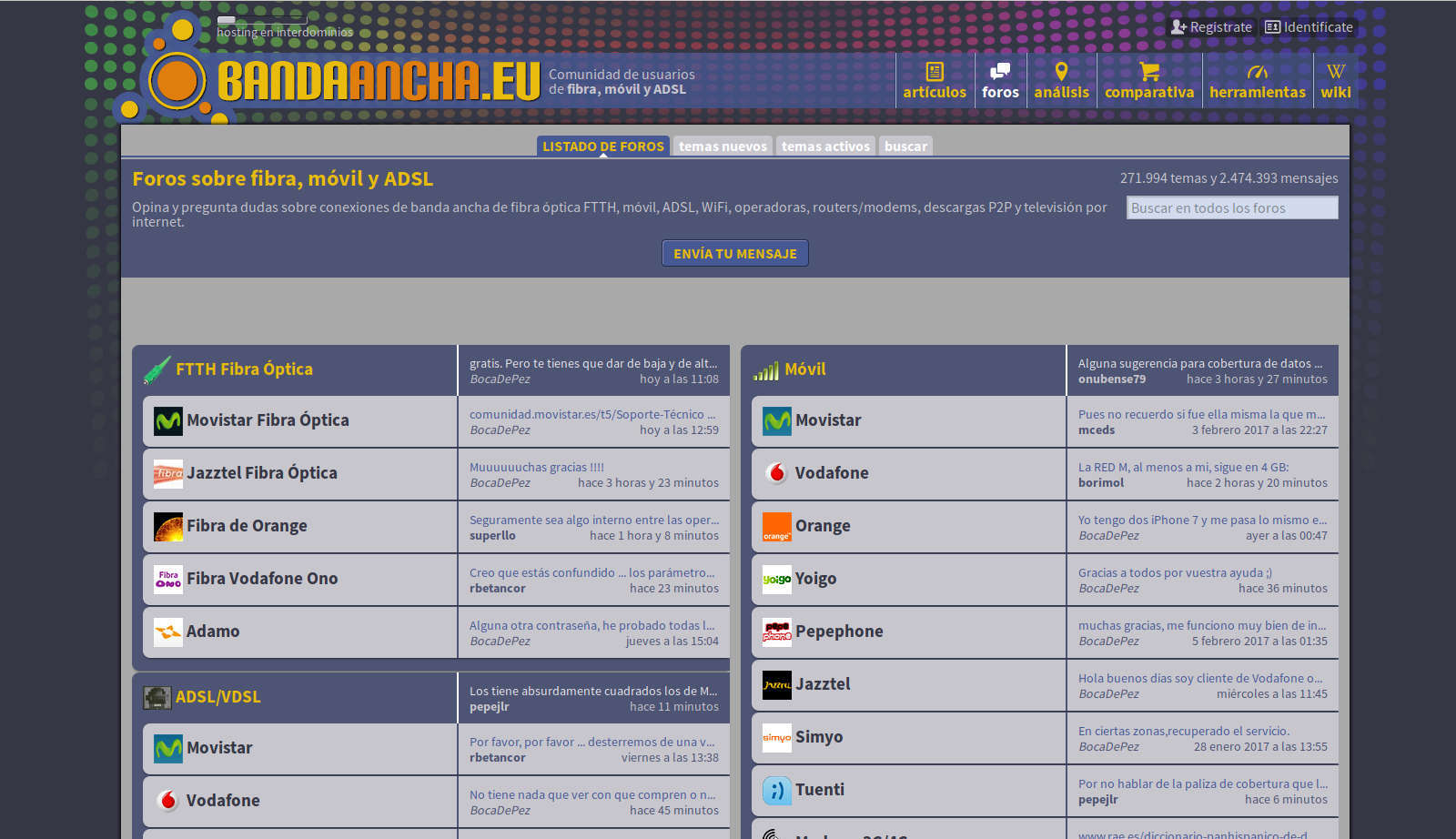Open the wiki W icon
The width and height of the screenshot is (1456, 839).
point(1336,72)
